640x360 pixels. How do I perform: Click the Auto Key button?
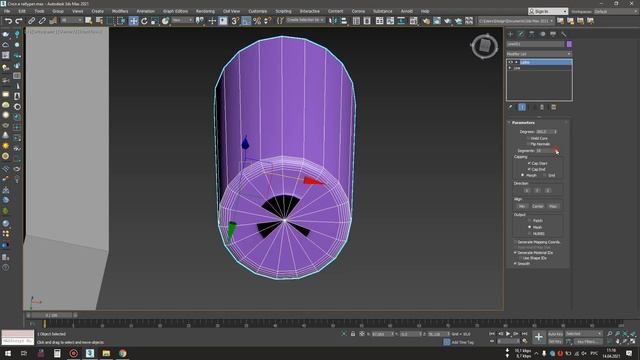click(x=555, y=334)
